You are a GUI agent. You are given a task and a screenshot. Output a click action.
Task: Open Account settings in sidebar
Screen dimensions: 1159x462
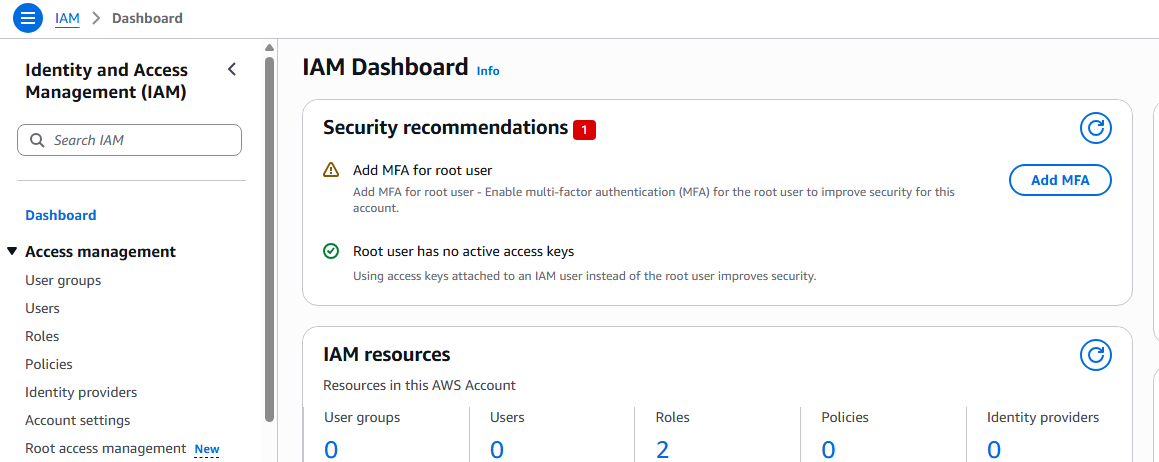tap(78, 421)
